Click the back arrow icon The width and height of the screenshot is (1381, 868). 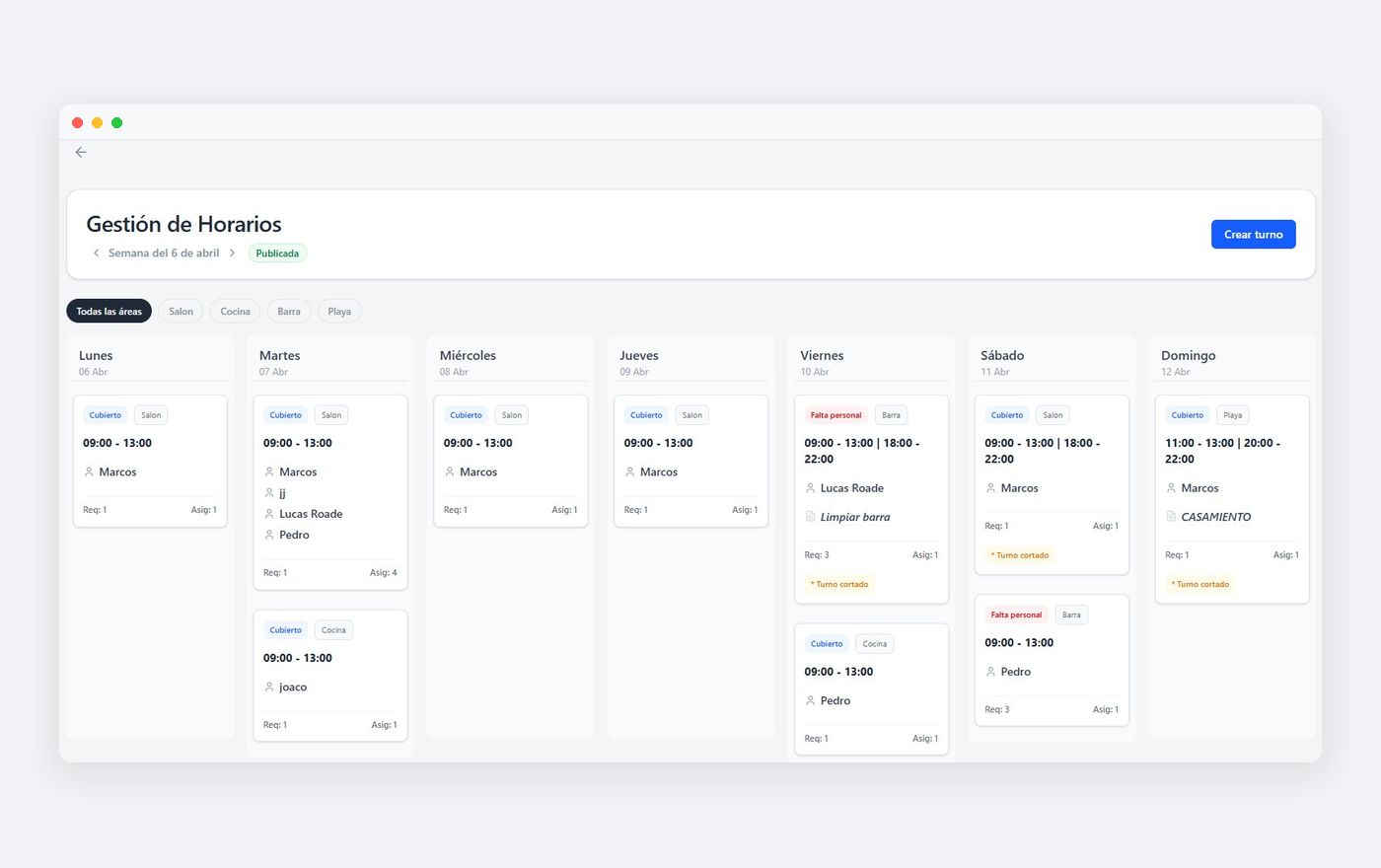[81, 152]
